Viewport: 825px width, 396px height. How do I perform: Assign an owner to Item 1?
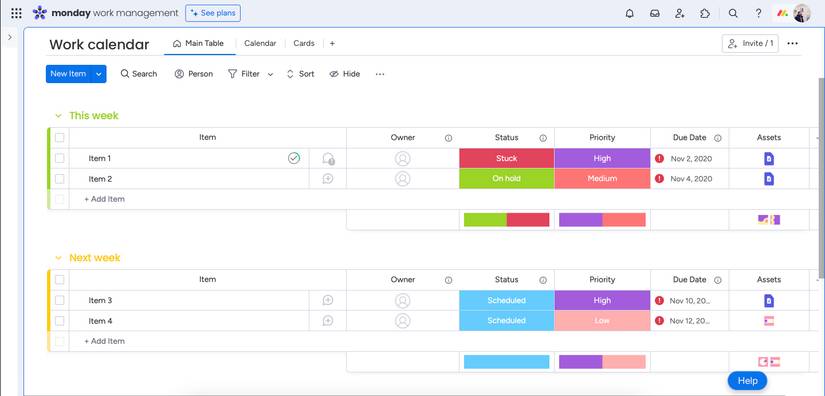[x=403, y=158]
